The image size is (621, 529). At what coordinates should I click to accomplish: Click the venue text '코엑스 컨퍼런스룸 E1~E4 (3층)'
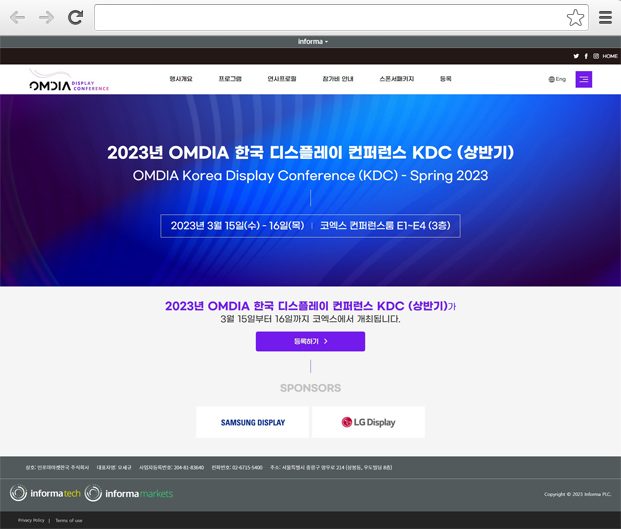pyautogui.click(x=385, y=226)
